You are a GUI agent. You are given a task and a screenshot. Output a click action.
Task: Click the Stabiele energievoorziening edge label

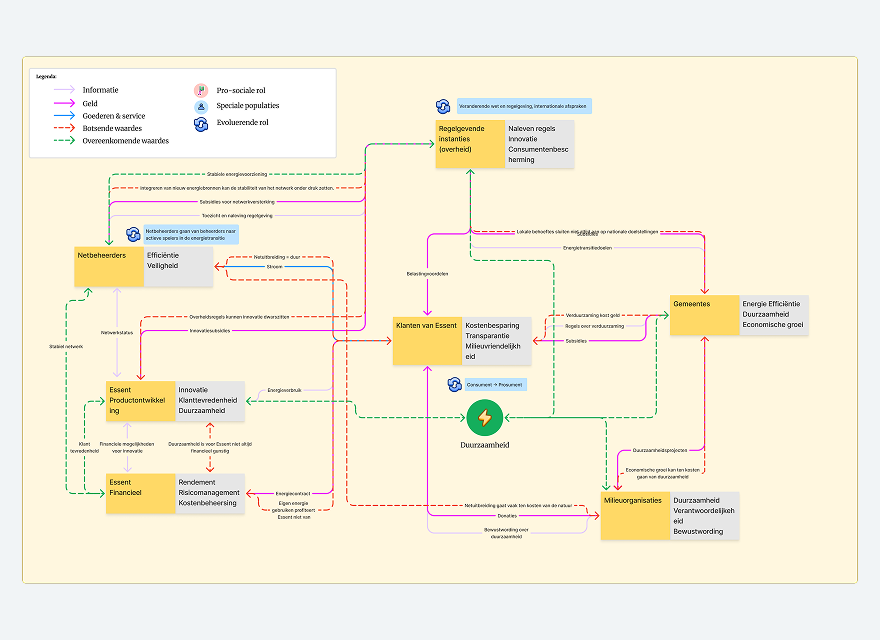(236, 174)
